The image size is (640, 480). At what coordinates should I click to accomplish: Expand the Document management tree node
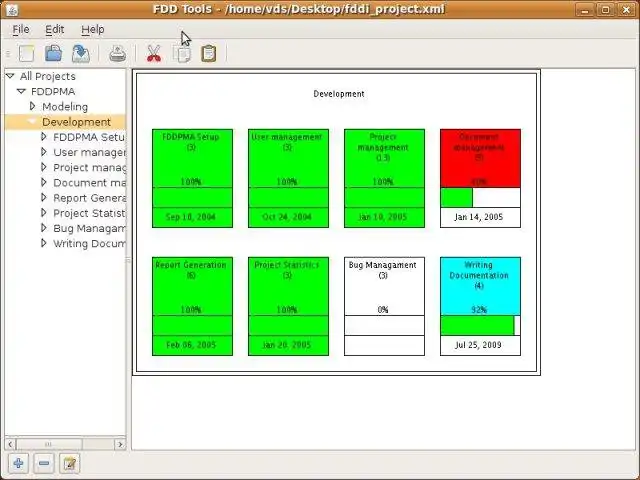[44, 182]
